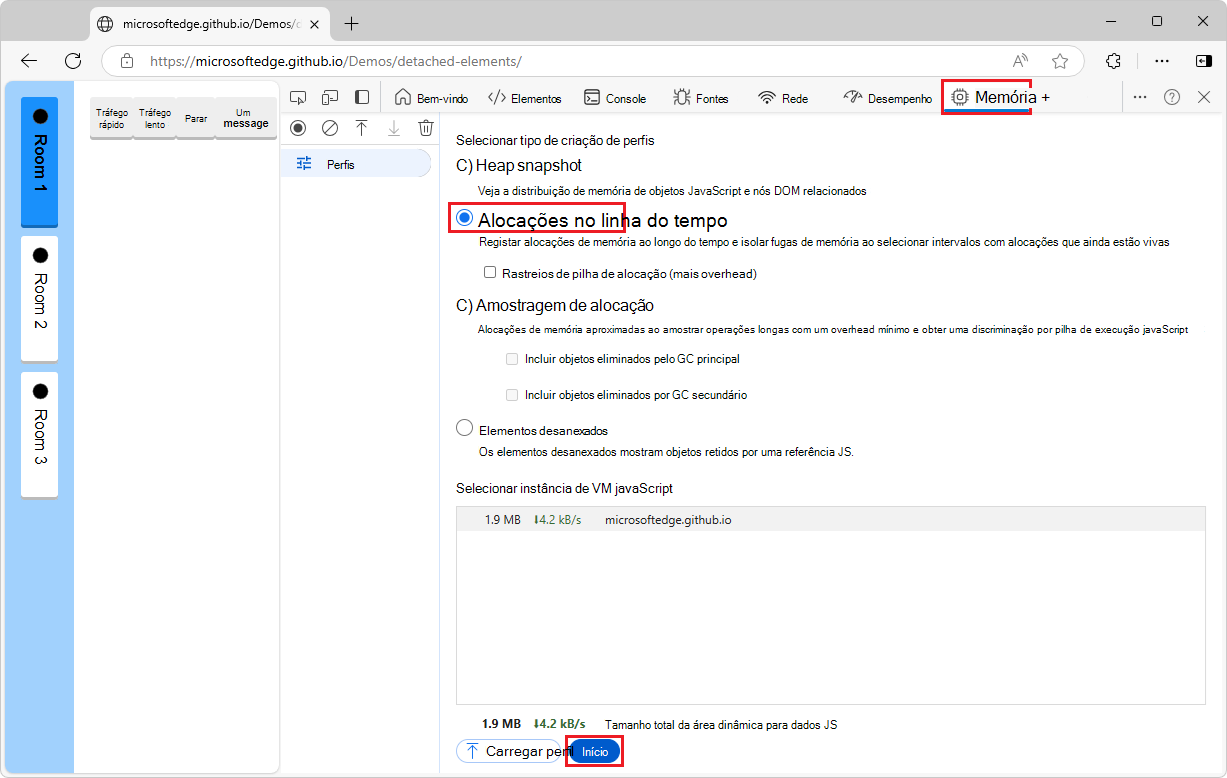Open the Rede tab
The height and width of the screenshot is (778, 1227).
tap(783, 98)
